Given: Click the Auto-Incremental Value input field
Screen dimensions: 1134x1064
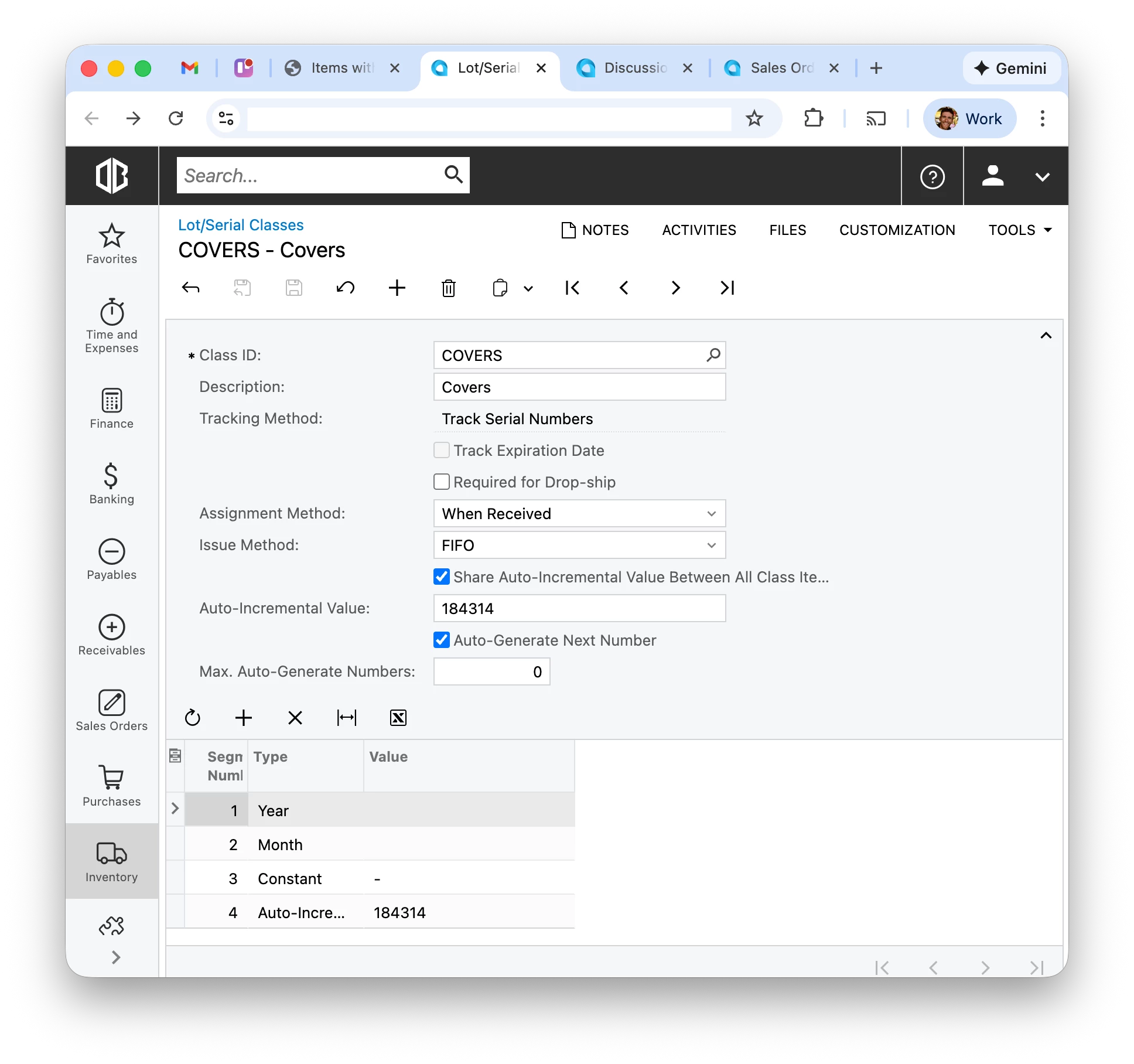Looking at the screenshot, I should coord(579,608).
